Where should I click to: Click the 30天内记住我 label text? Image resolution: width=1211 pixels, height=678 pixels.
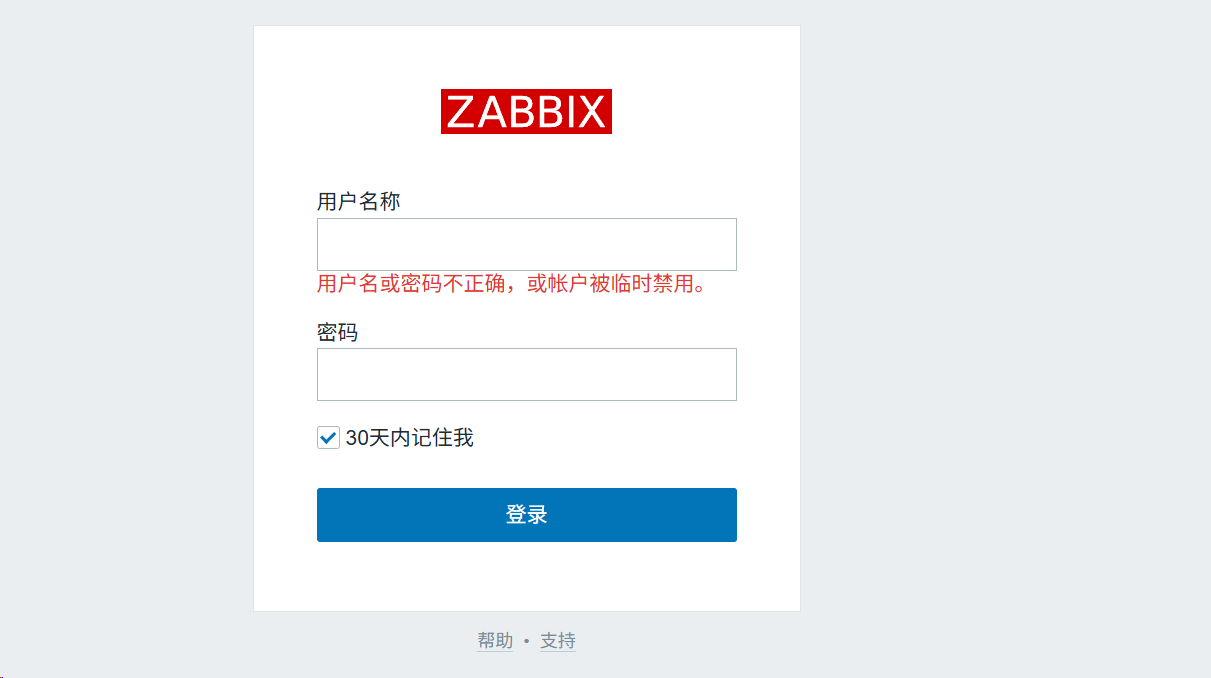coord(409,438)
